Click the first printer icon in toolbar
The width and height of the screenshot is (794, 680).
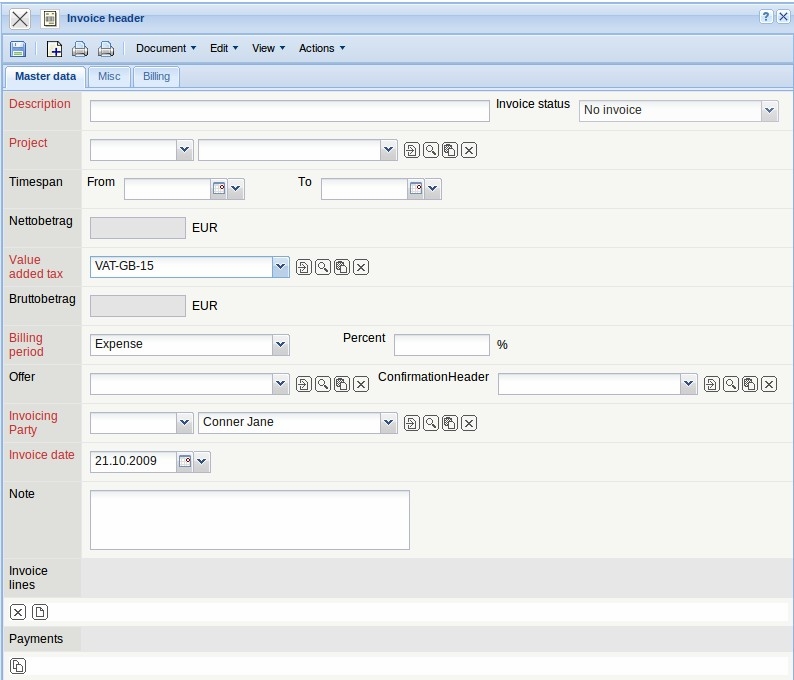(80, 48)
